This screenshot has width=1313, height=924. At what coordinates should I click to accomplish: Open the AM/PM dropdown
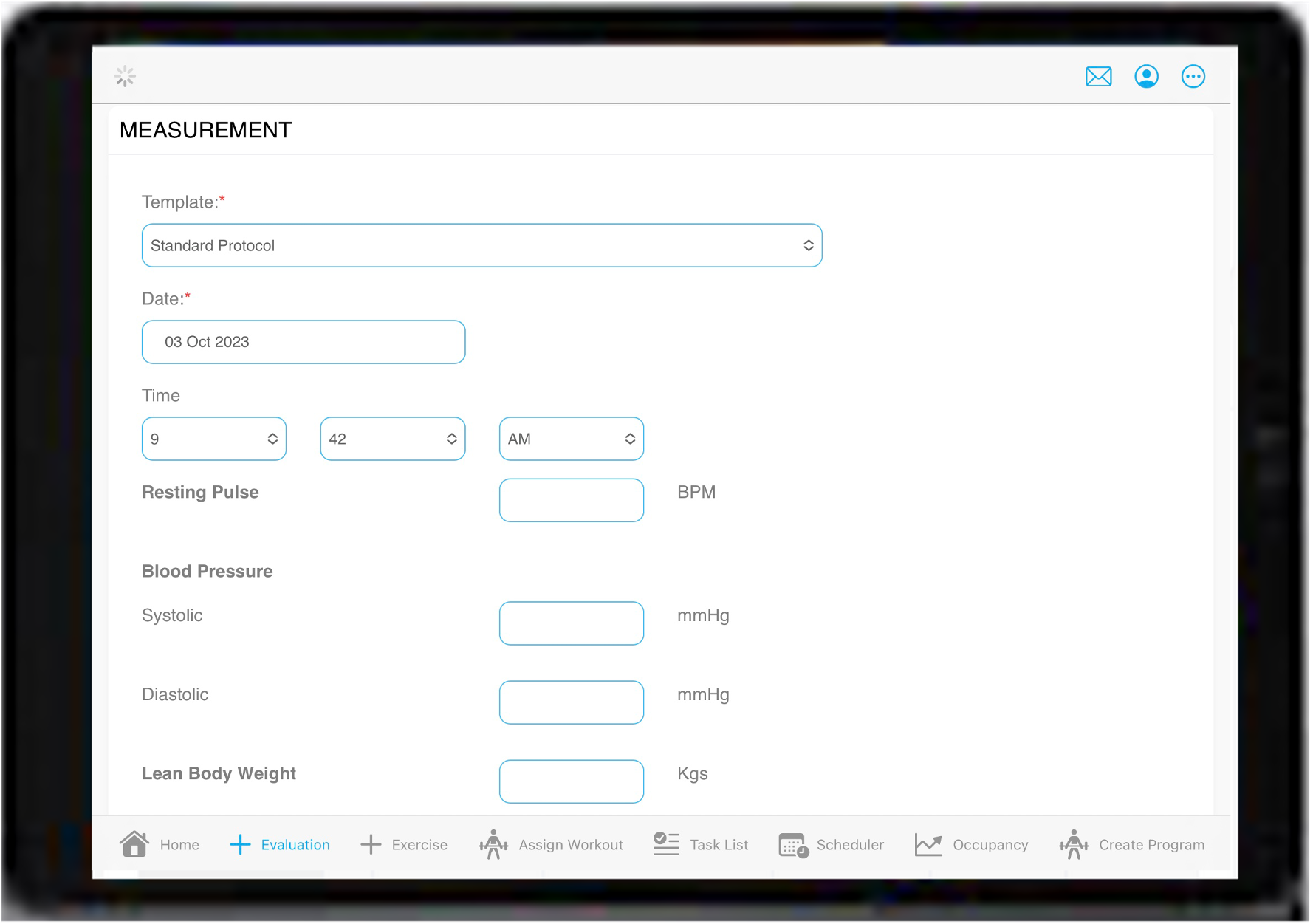571,439
